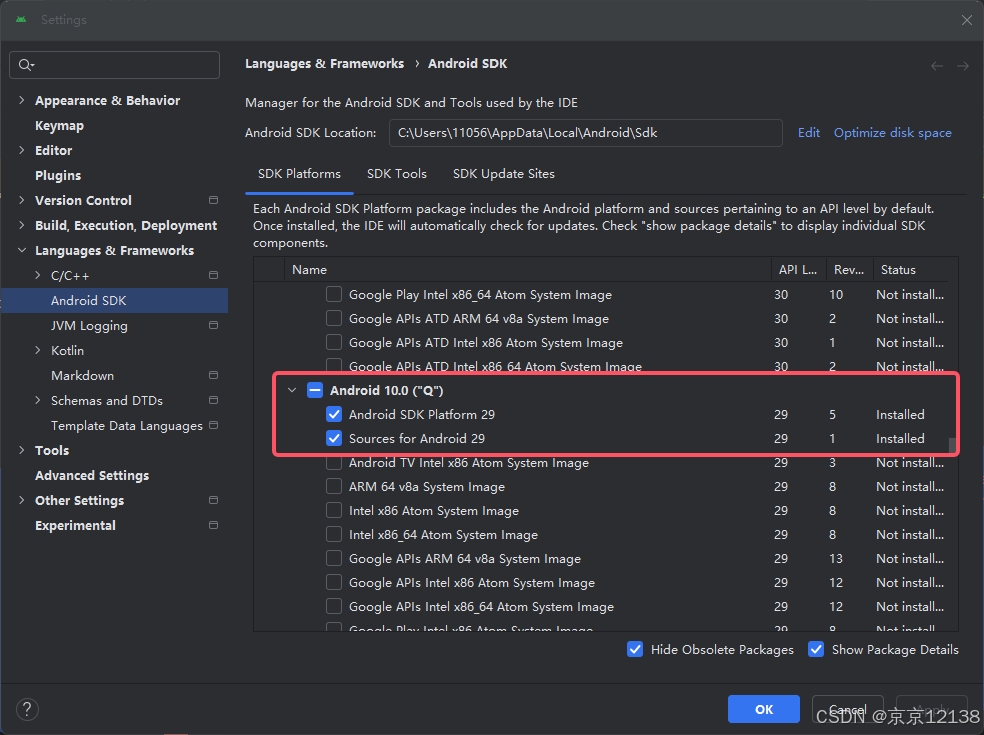The image size is (984, 735).
Task: Check Google APIs ATD Intel x86 Atom System Image
Action: [334, 342]
